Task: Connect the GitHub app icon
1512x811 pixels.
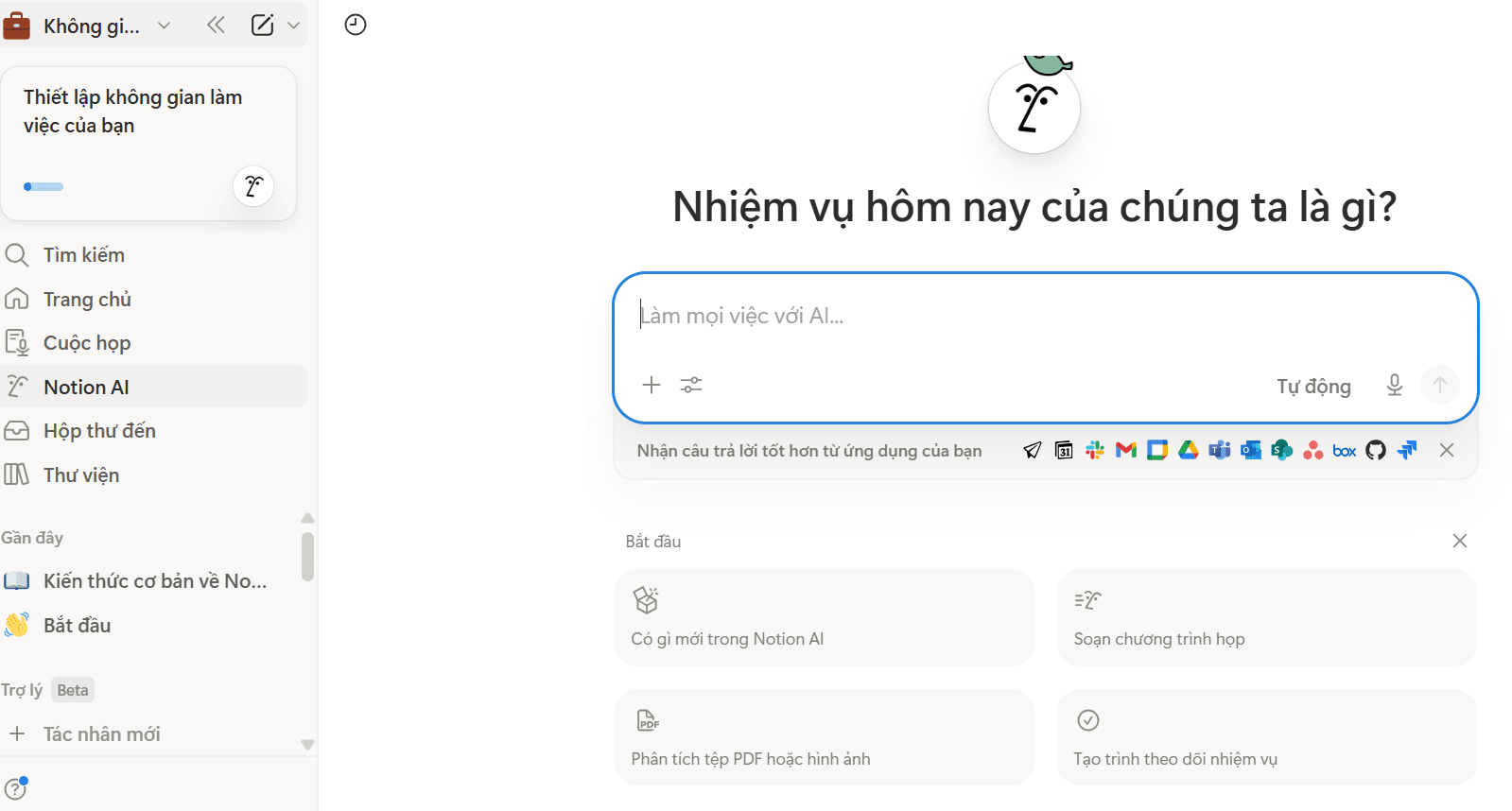Action: [1376, 451]
